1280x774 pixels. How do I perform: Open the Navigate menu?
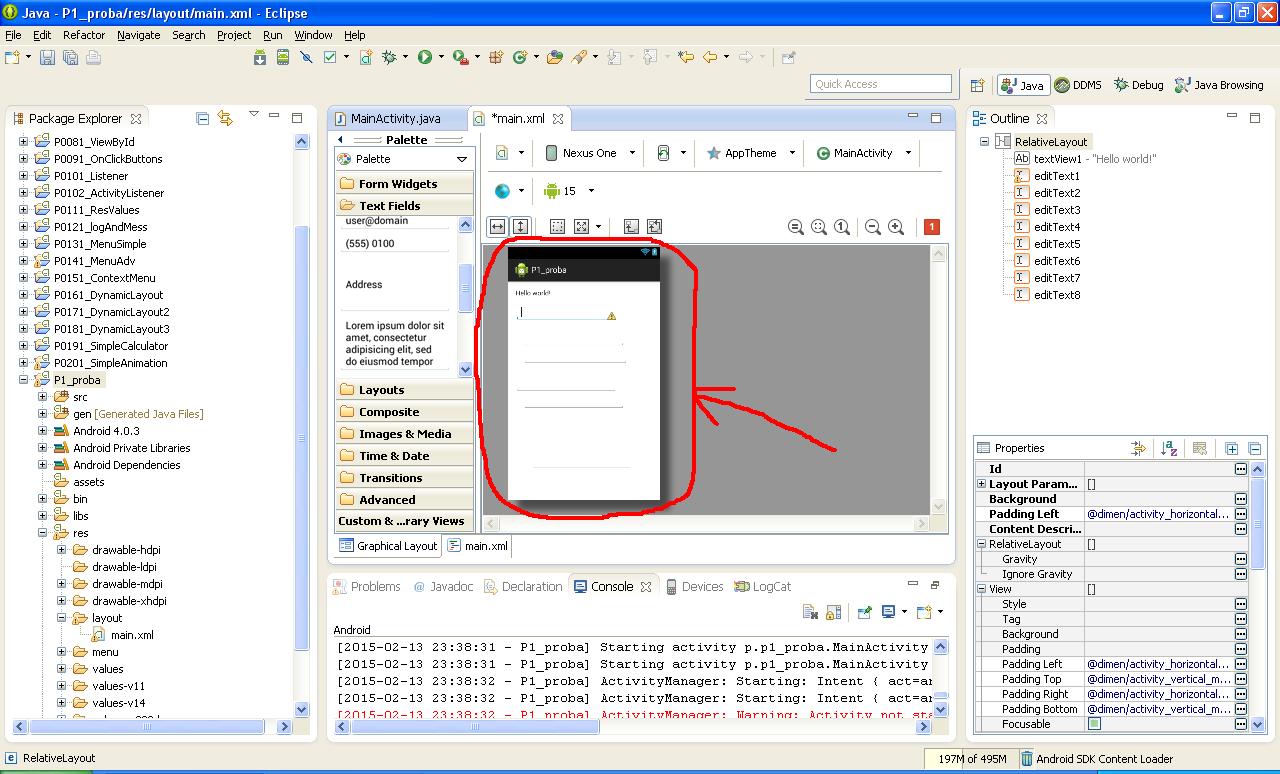pyautogui.click(x=138, y=35)
